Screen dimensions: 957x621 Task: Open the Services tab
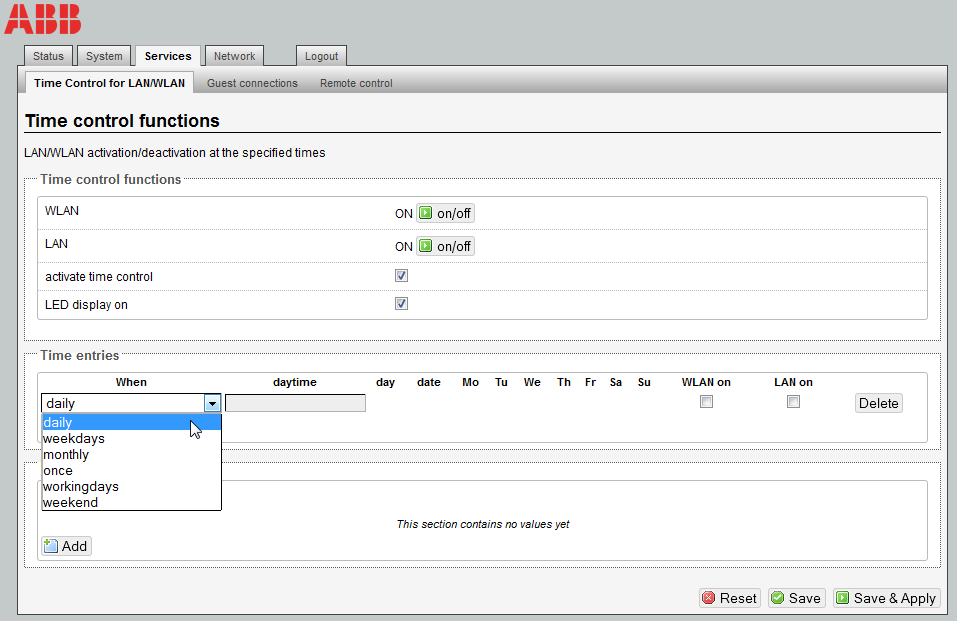tap(168, 56)
